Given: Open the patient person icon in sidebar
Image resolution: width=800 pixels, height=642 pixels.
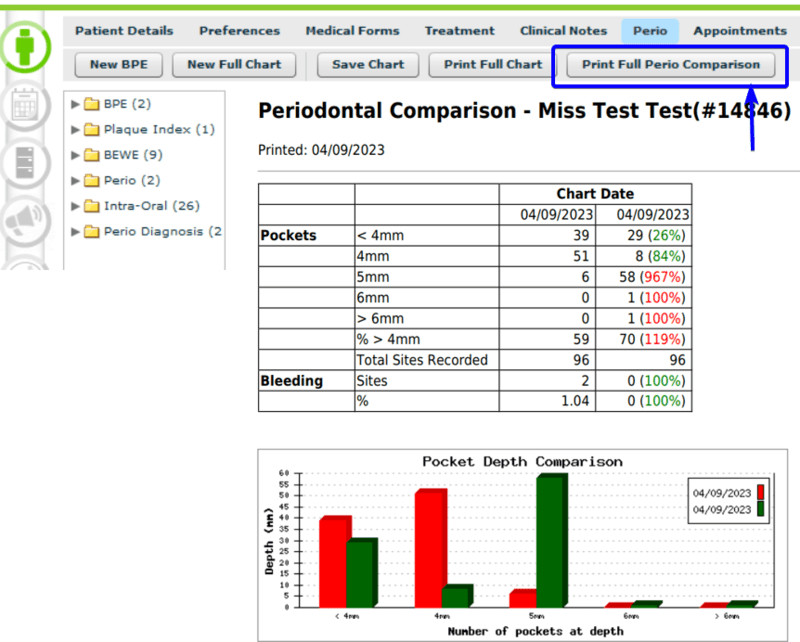Looking at the screenshot, I should point(24,47).
